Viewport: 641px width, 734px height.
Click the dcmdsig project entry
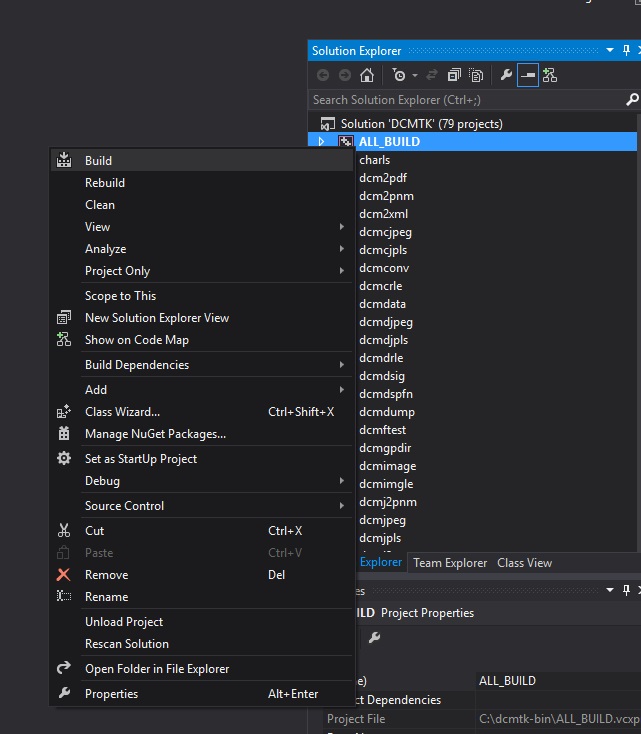382,376
